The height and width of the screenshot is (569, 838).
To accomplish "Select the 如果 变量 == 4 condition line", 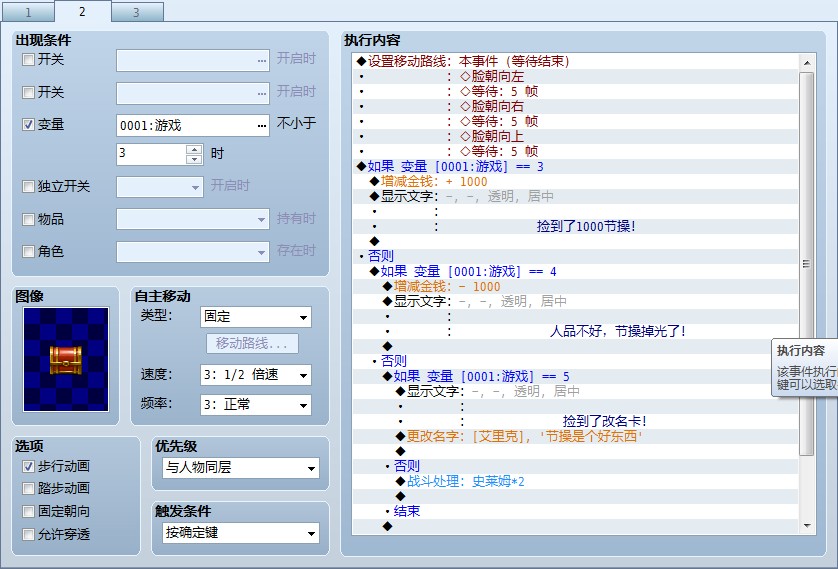I will [x=575, y=271].
